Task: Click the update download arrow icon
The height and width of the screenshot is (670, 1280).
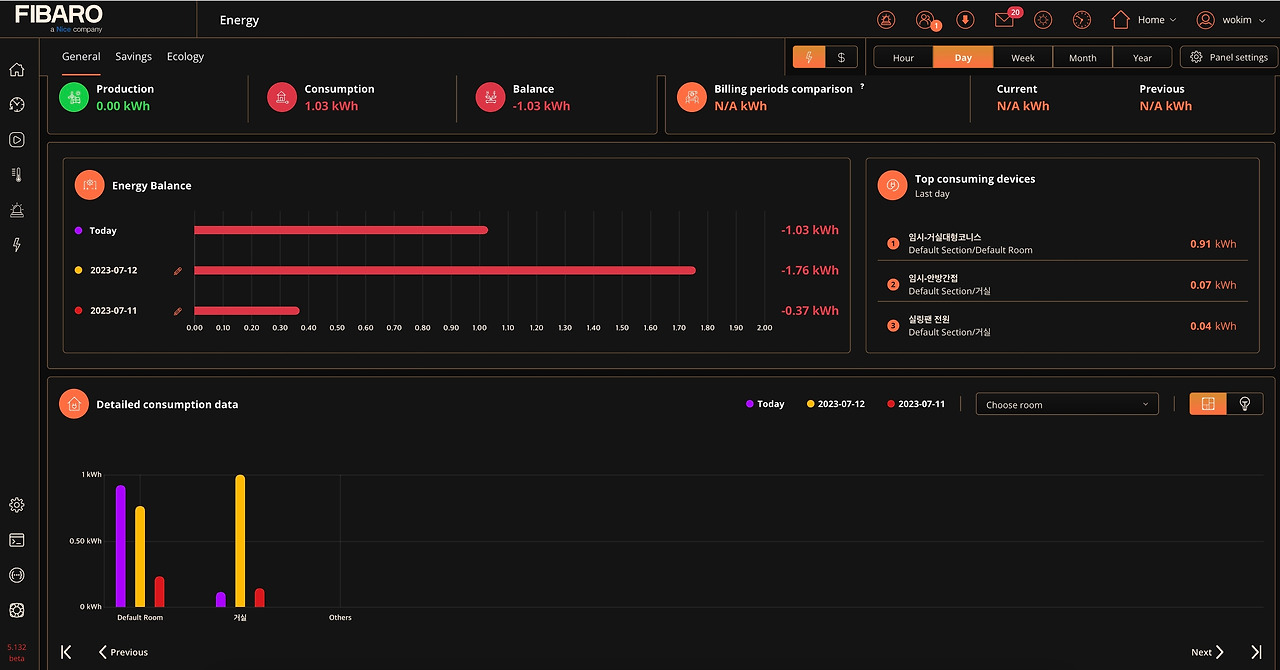Action: (965, 20)
